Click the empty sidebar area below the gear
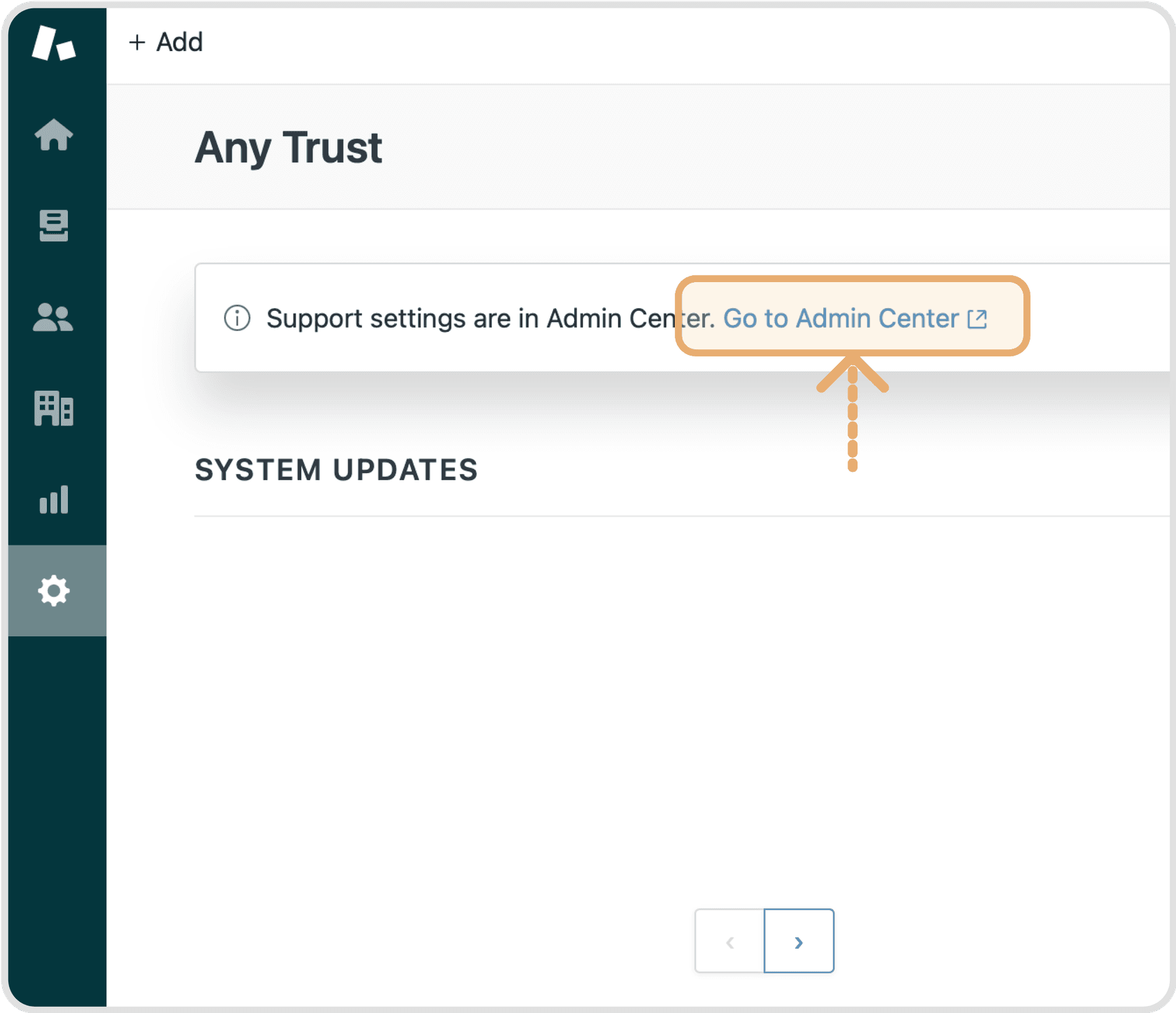Image resolution: width=1176 pixels, height=1013 pixels. [56, 805]
